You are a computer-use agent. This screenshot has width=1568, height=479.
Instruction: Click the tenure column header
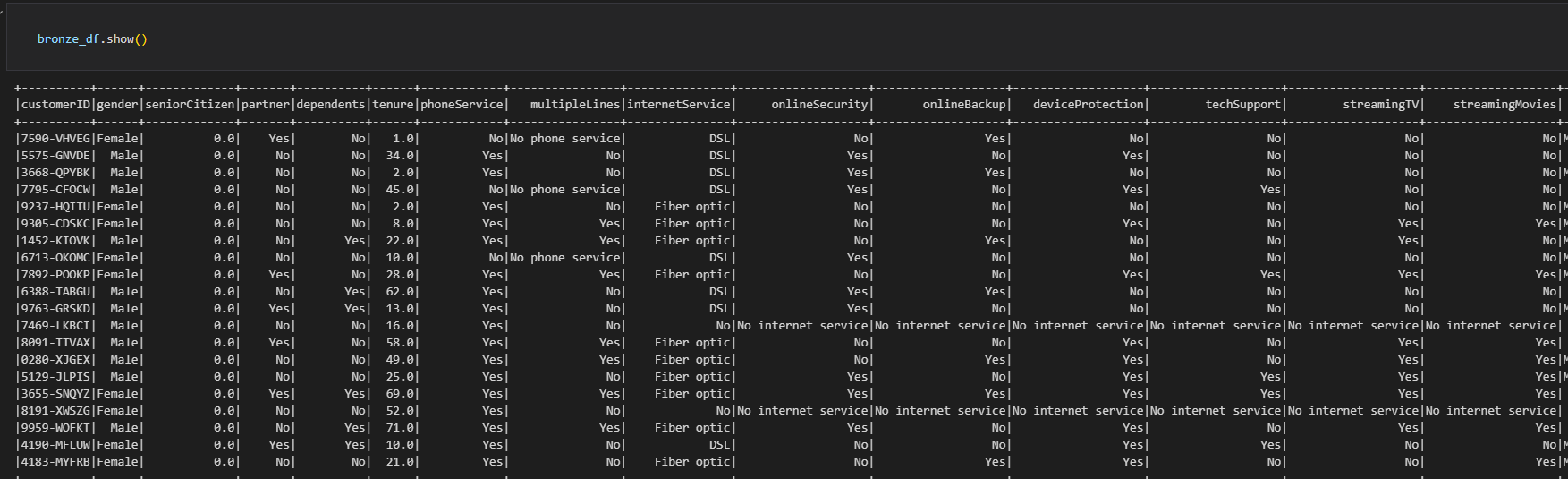point(394,105)
